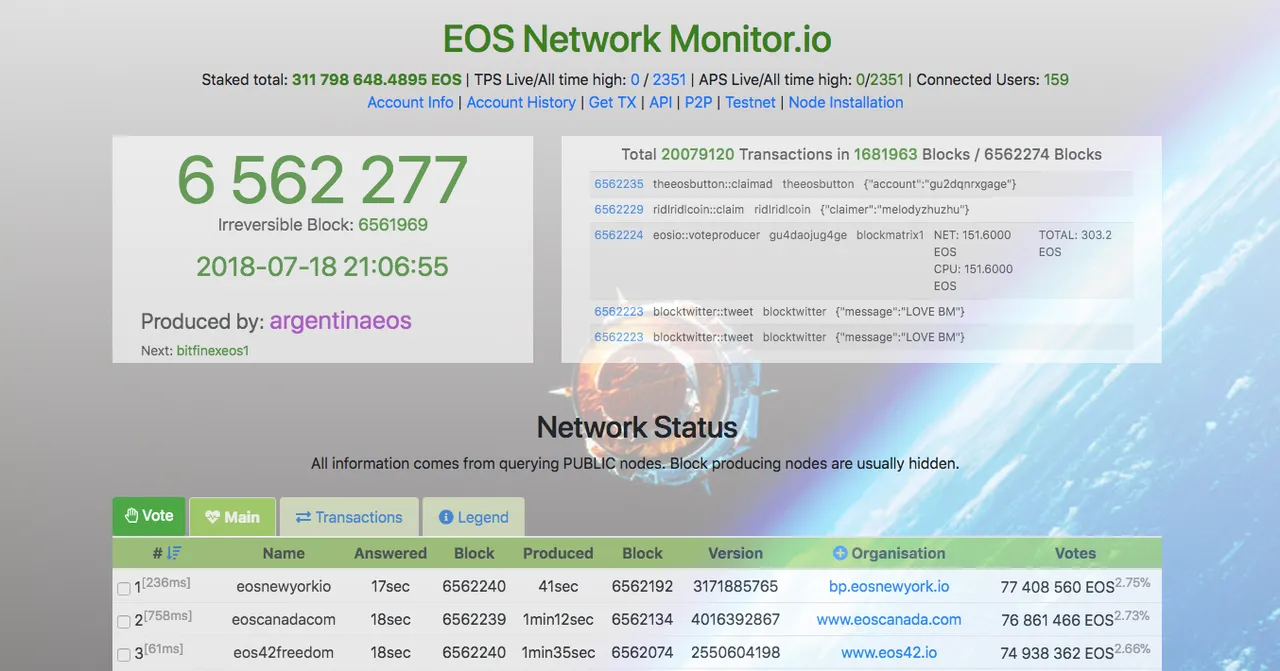Click next producer bitfinexeos1
Screen dimensions: 1280x671
pyautogui.click(x=212, y=351)
